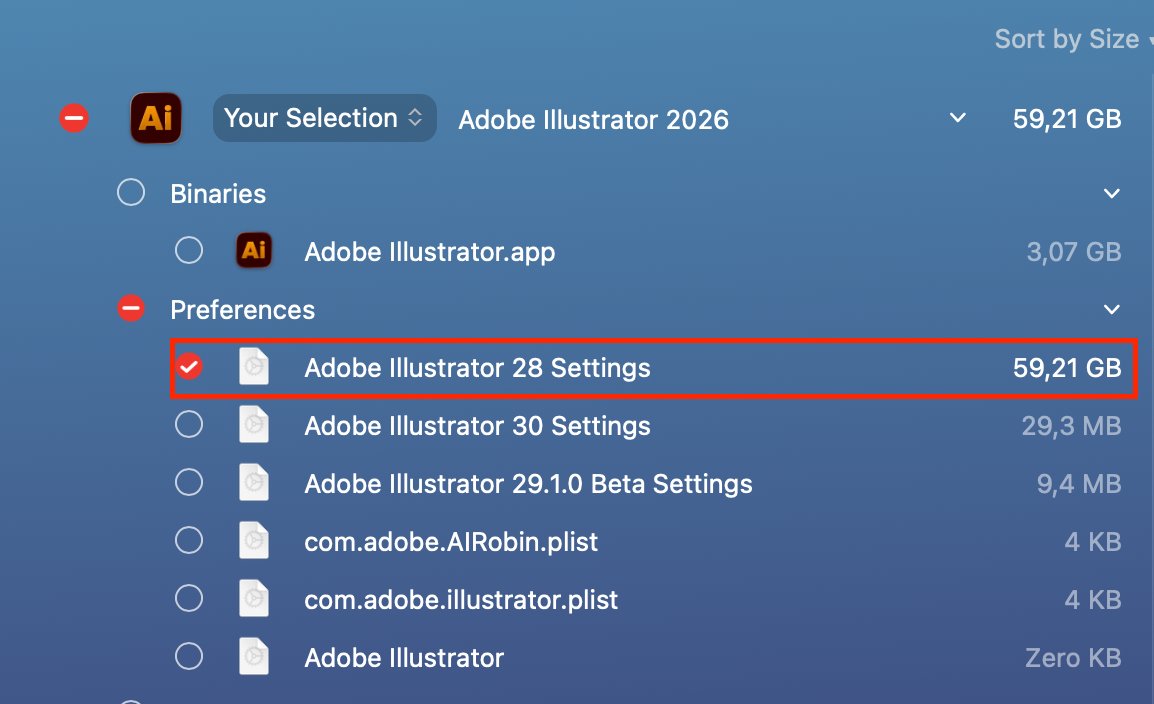Collapse the Binaries section chevron

tap(1112, 193)
